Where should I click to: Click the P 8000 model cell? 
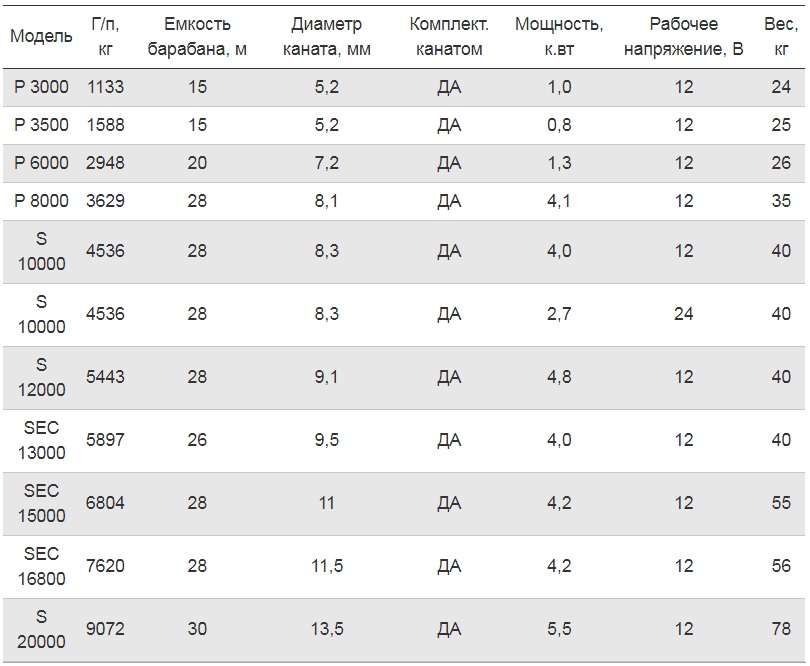coord(41,200)
